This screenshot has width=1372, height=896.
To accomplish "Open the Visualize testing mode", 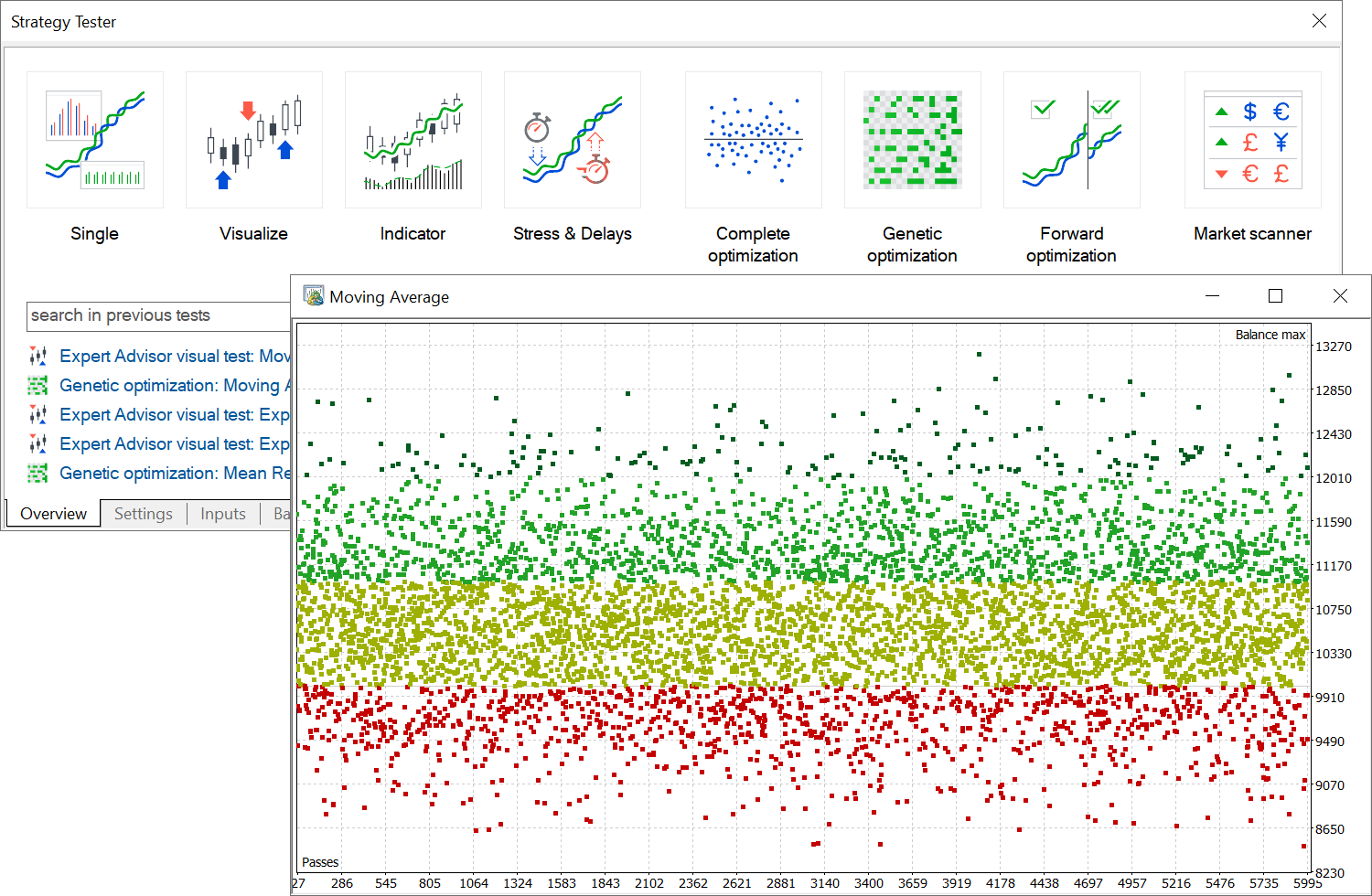I will pos(253,140).
